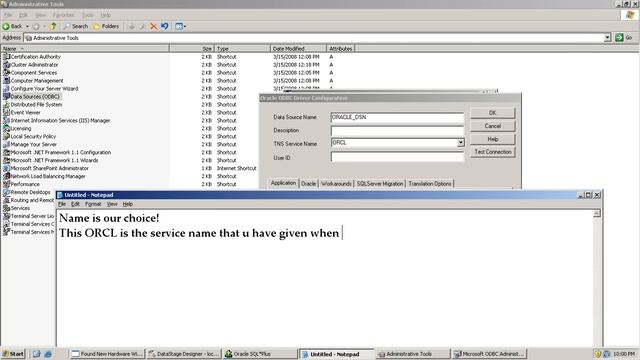Click the Up folder icon in the toolbar

click(53, 26)
